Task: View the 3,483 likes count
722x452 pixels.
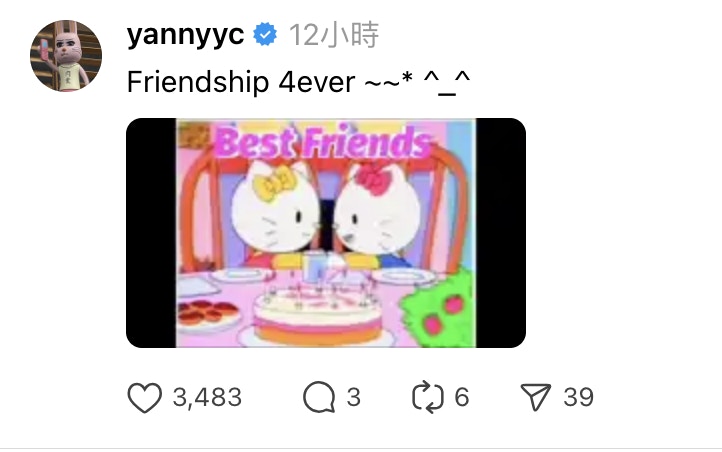Action: point(207,397)
